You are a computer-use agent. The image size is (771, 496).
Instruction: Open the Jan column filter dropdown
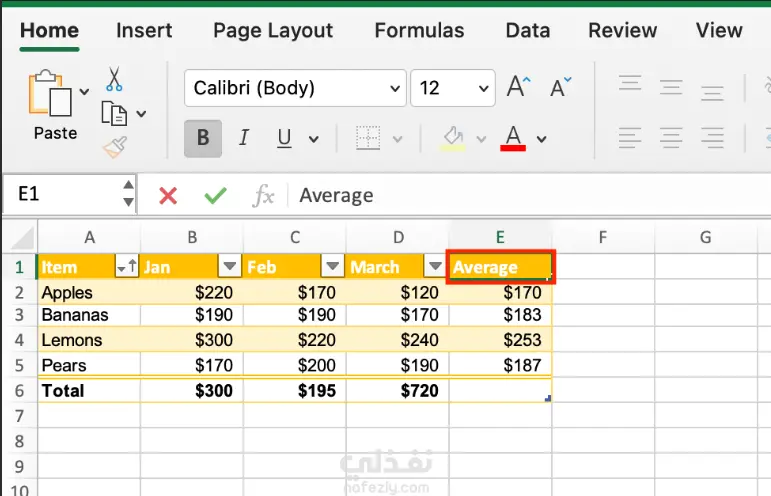tap(230, 267)
